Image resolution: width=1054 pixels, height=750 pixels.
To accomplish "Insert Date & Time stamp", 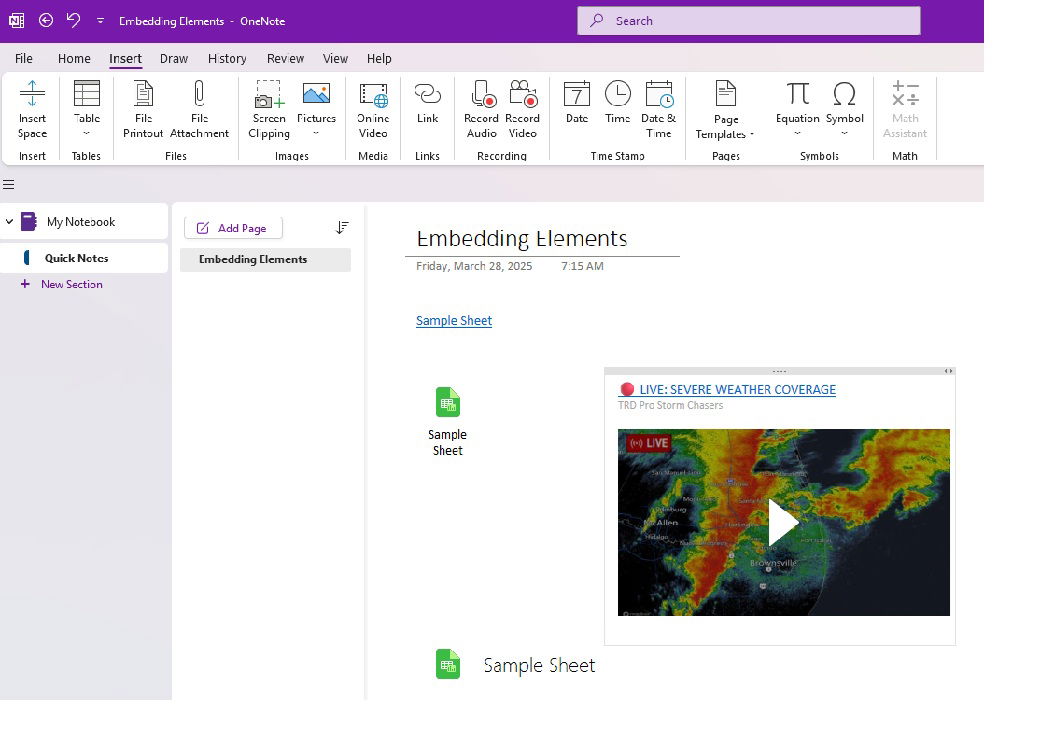I will click(x=659, y=110).
